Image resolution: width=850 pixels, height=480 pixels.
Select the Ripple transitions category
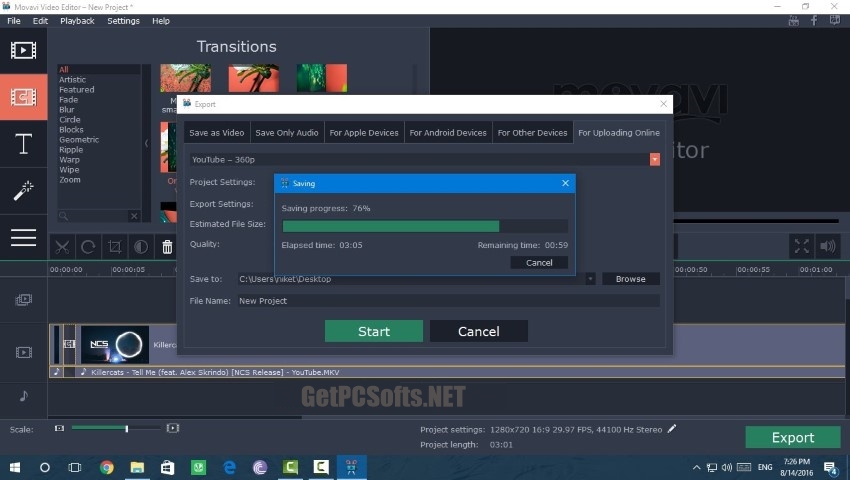[71, 150]
